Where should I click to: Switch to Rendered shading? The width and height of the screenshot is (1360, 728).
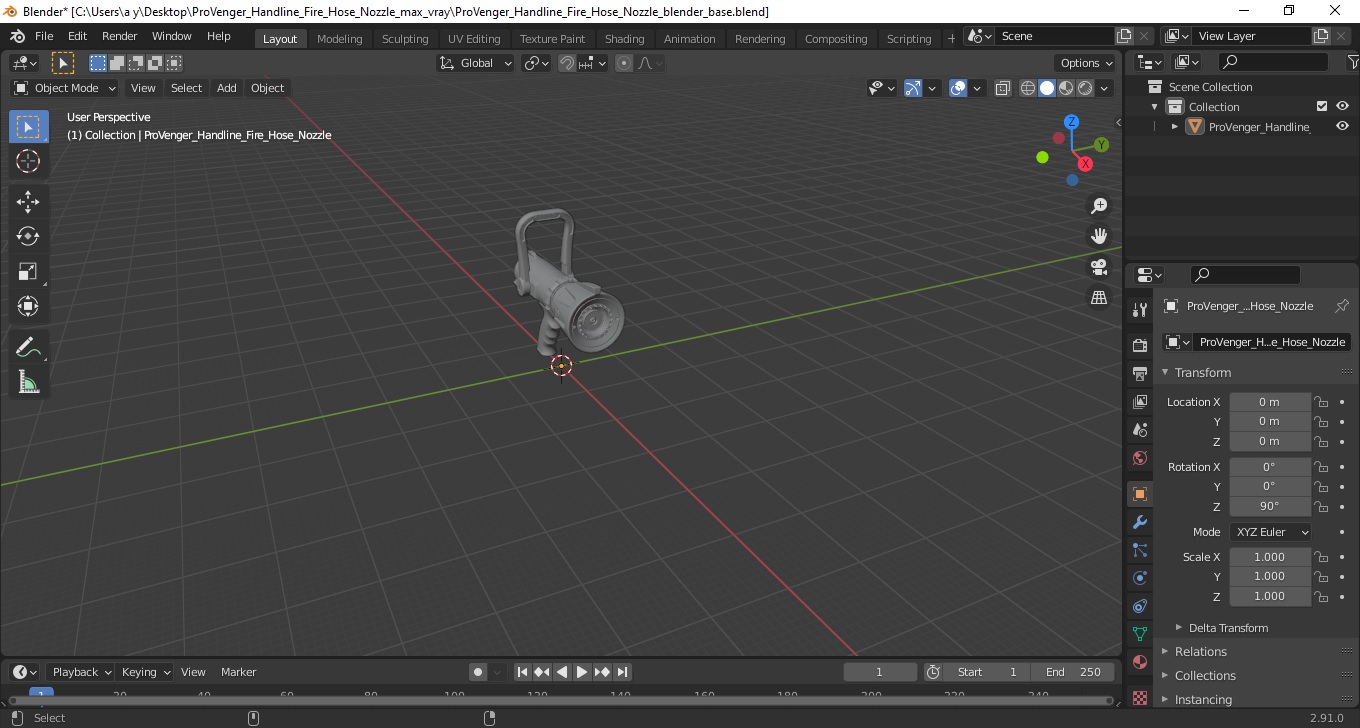[x=1085, y=88]
